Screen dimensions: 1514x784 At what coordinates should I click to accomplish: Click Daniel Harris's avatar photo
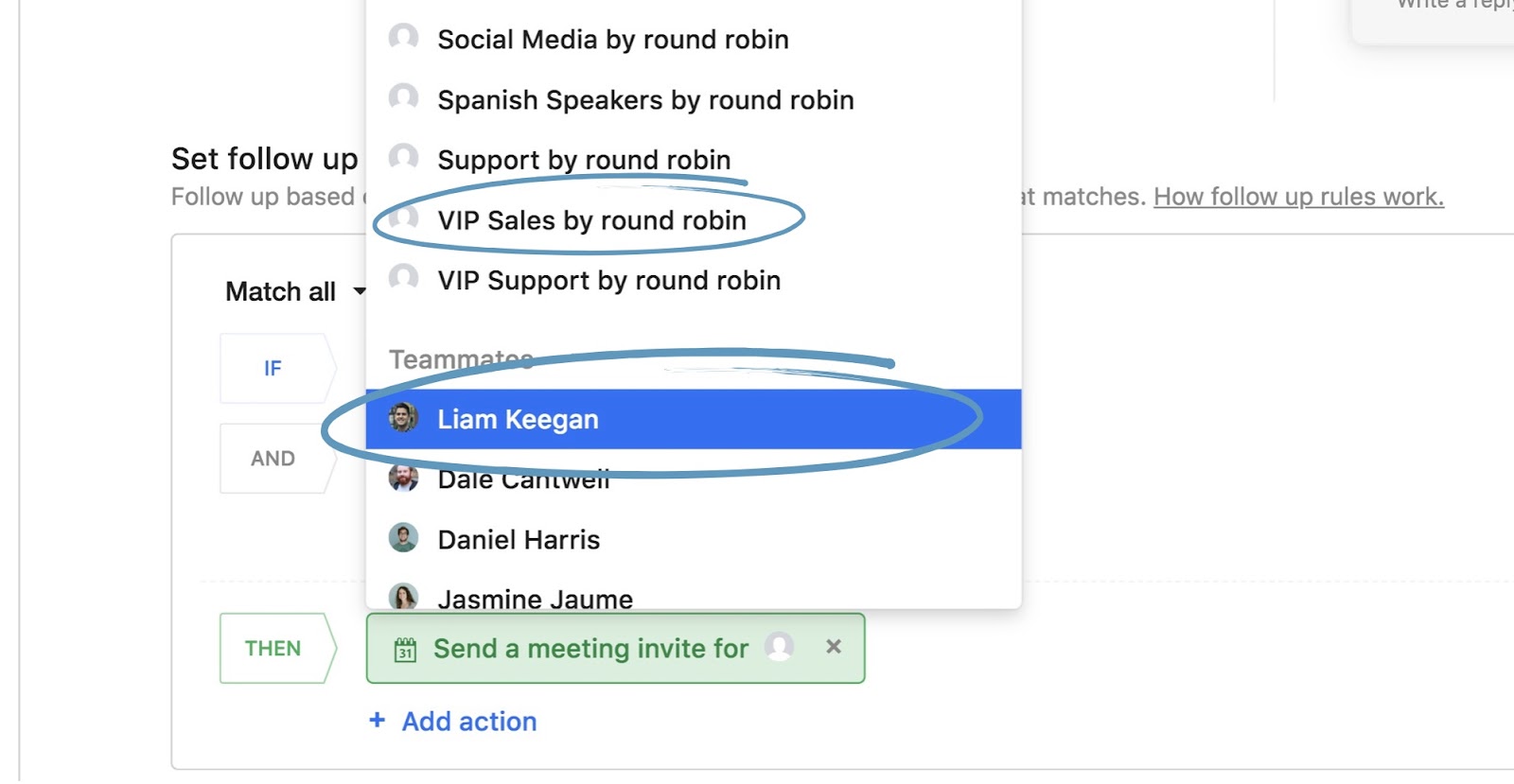404,538
